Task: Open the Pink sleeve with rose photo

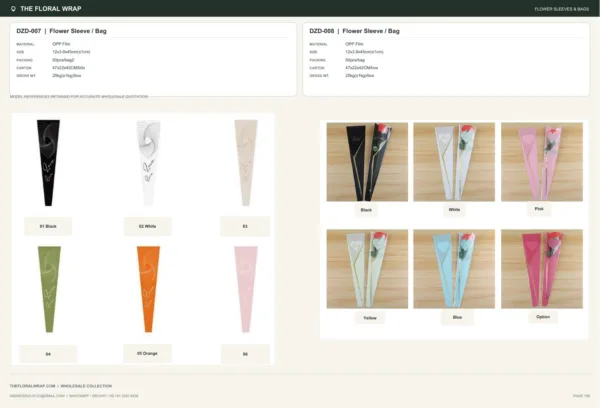Action: 542,162
